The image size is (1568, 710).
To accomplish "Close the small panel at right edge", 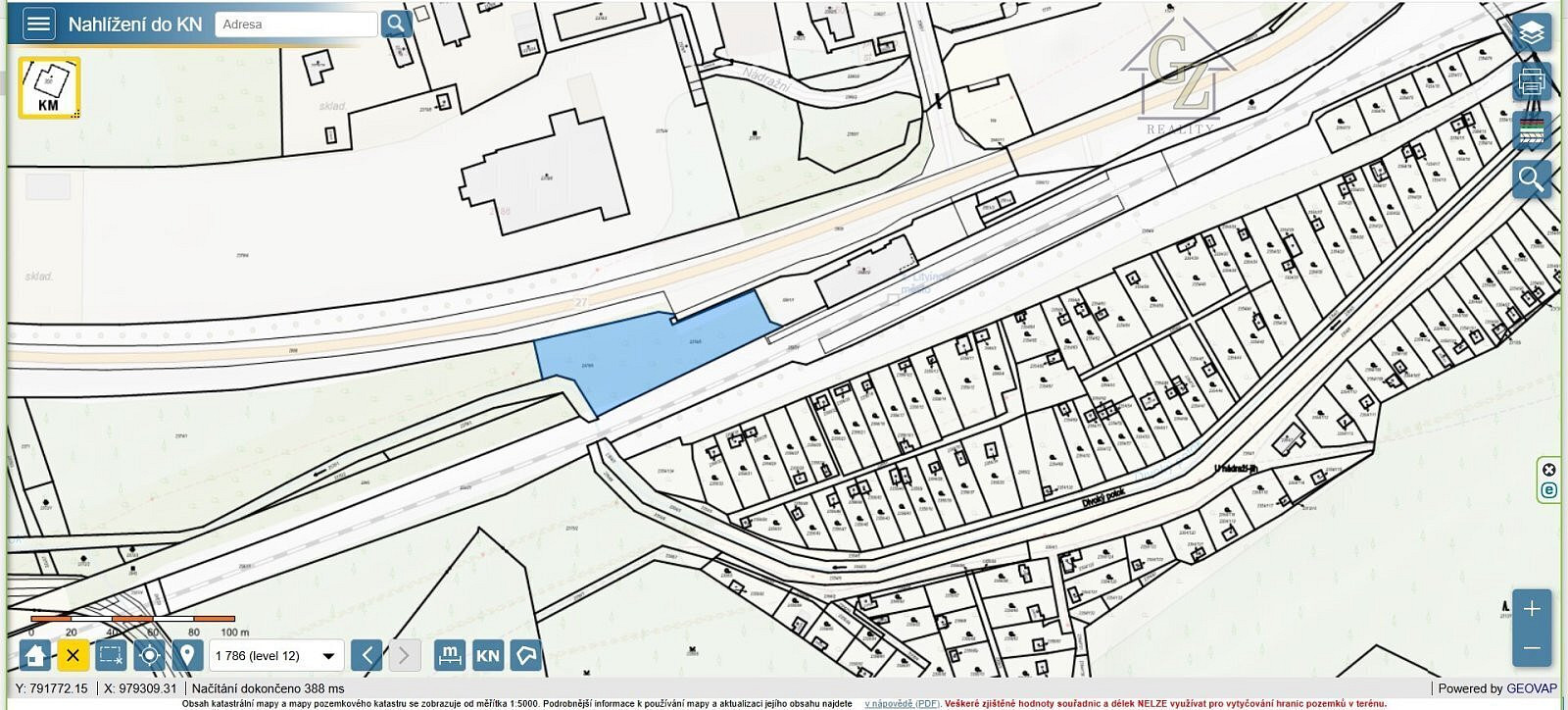I will [x=1549, y=470].
